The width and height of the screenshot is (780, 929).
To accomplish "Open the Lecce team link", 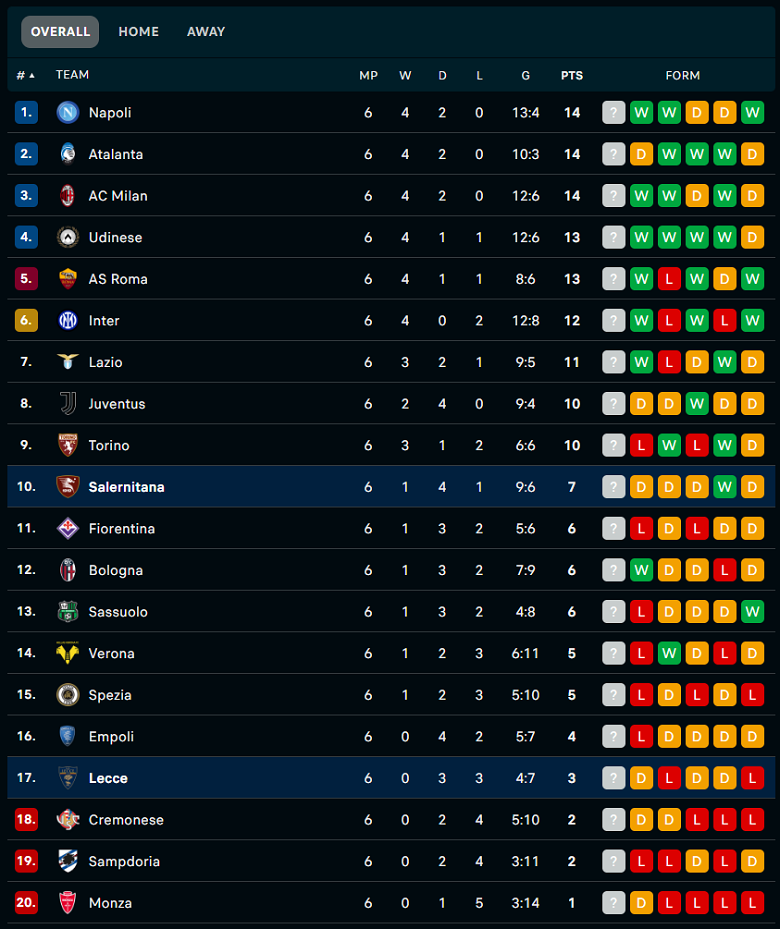I will [108, 778].
